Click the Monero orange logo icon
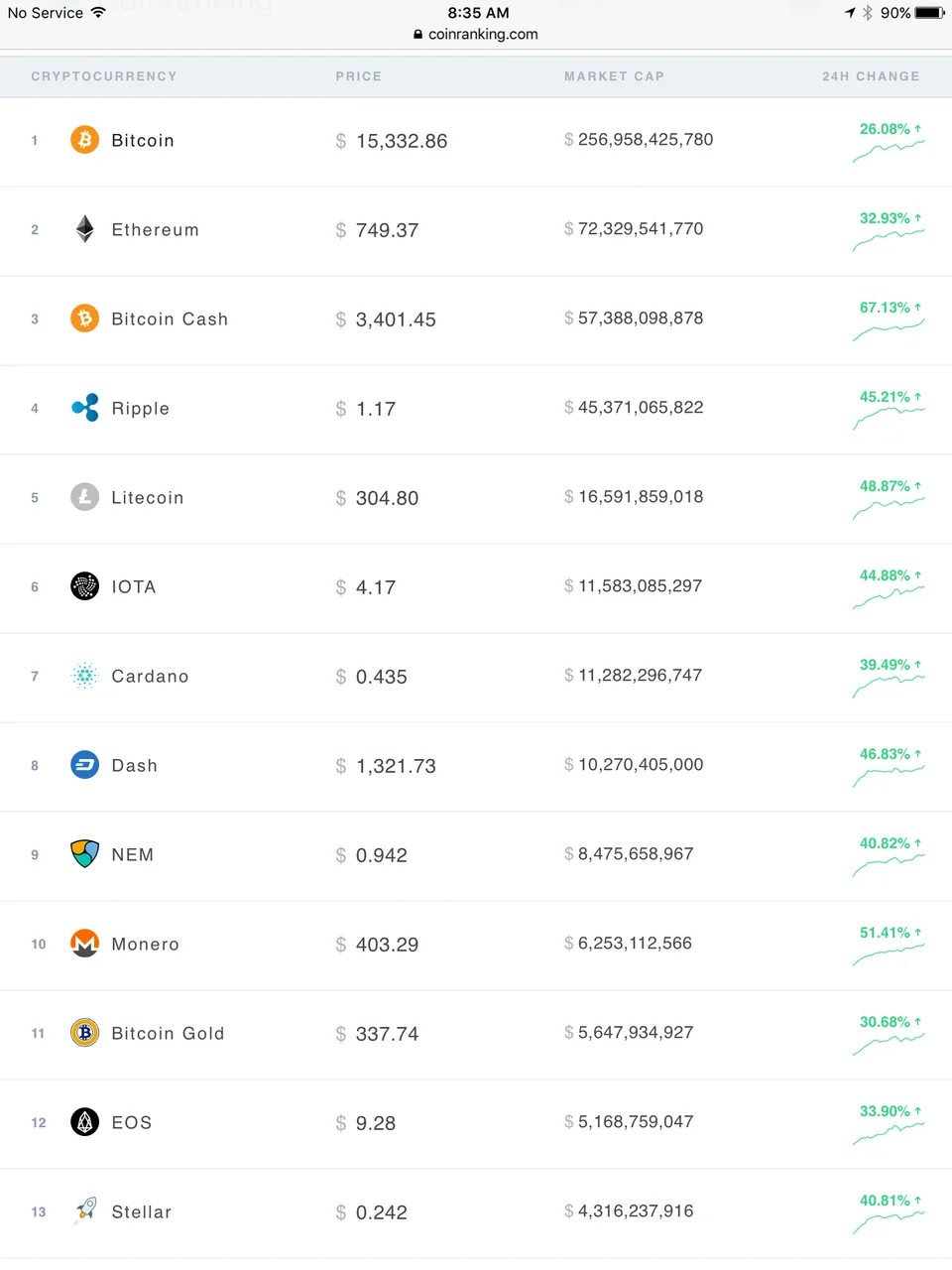Image resolution: width=952 pixels, height=1270 pixels. 85,944
